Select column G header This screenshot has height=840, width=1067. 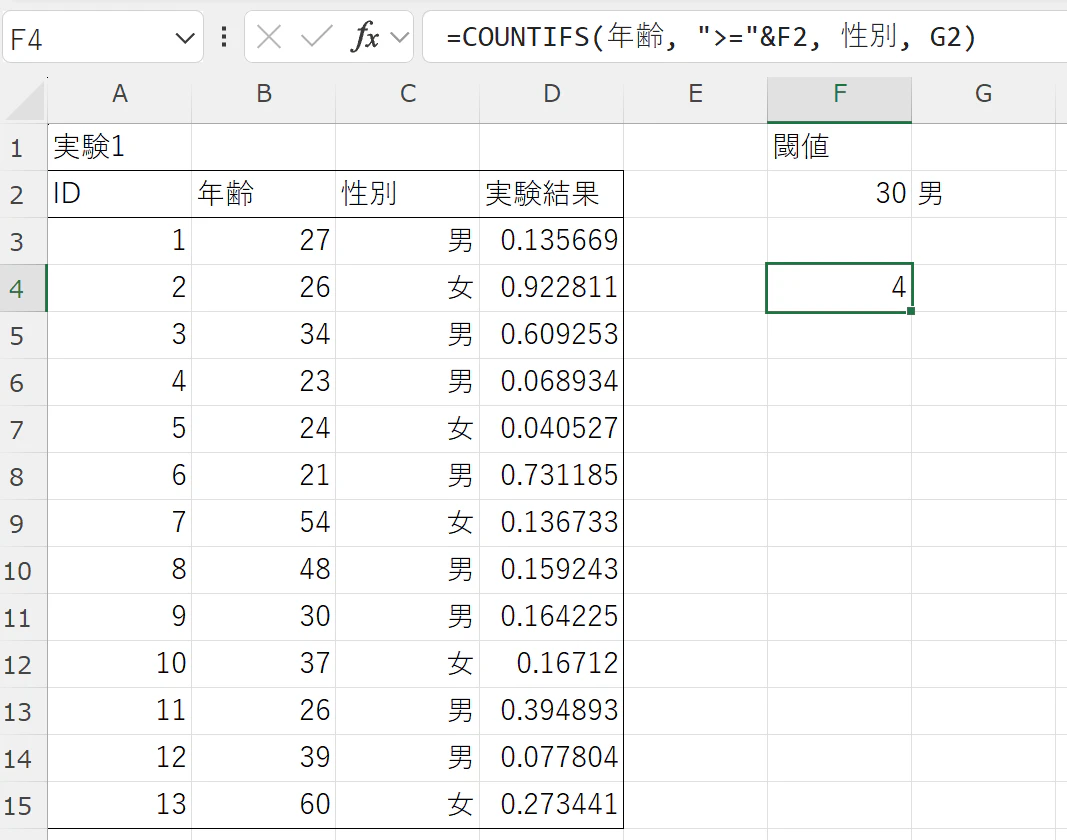tap(983, 94)
